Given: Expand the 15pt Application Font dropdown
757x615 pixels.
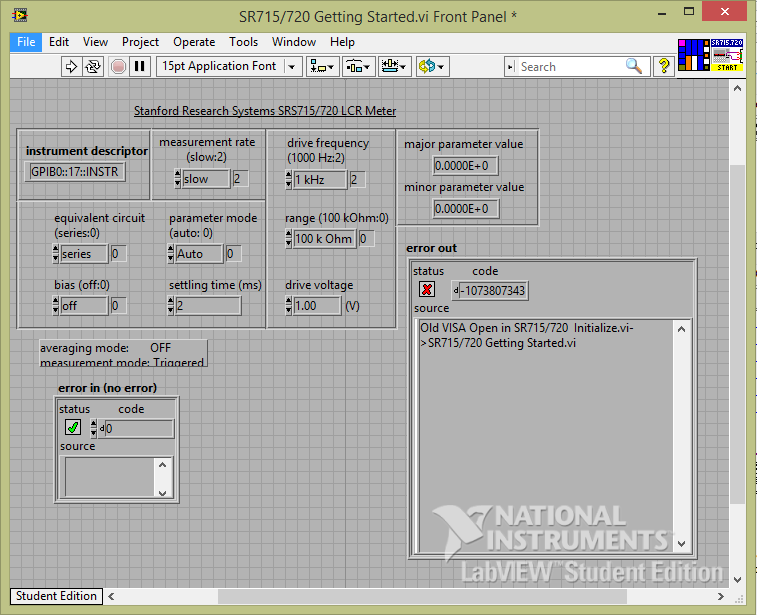Looking at the screenshot, I should 292,66.
